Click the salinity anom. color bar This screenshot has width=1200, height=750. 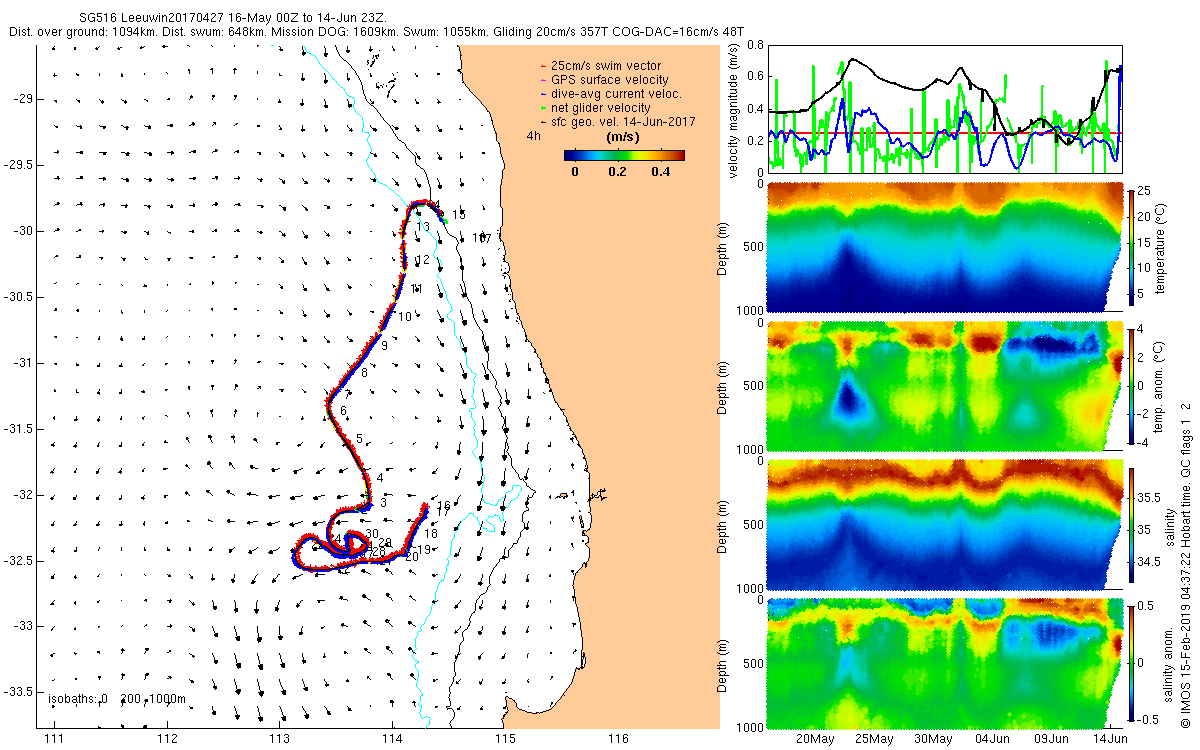[x=1131, y=662]
